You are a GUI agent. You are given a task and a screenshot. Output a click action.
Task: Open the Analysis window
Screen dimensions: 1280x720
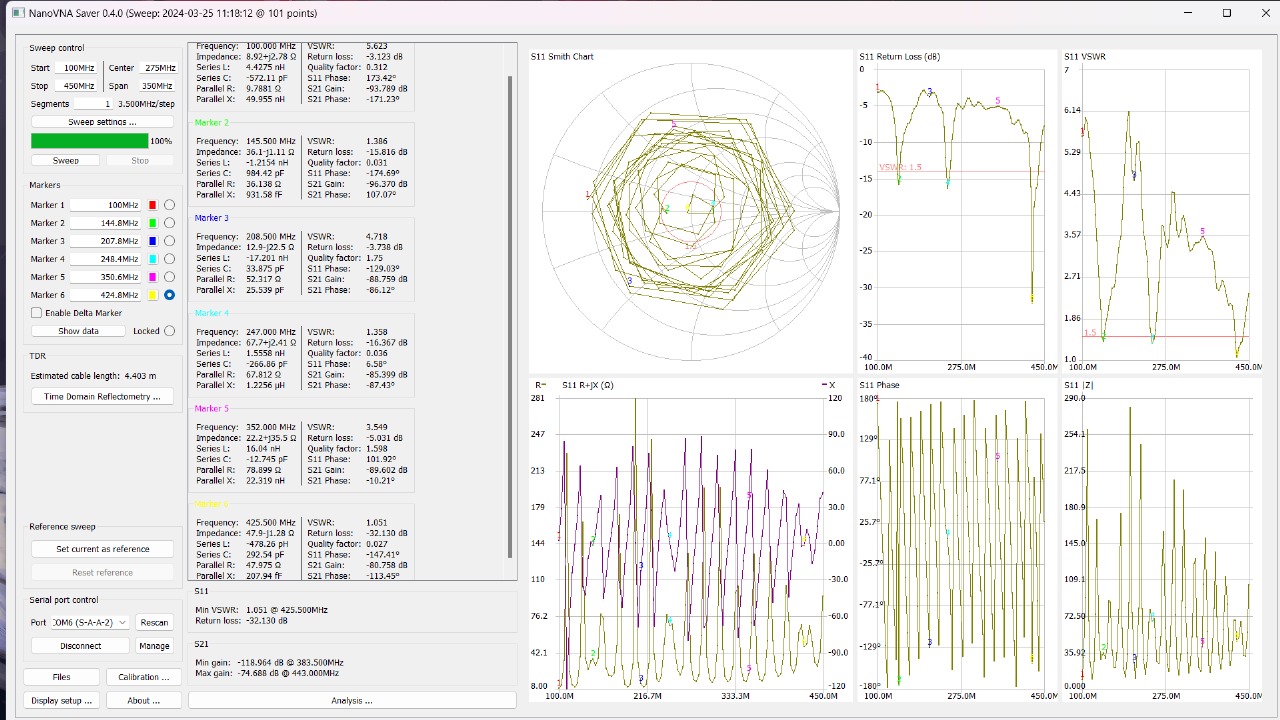(352, 701)
